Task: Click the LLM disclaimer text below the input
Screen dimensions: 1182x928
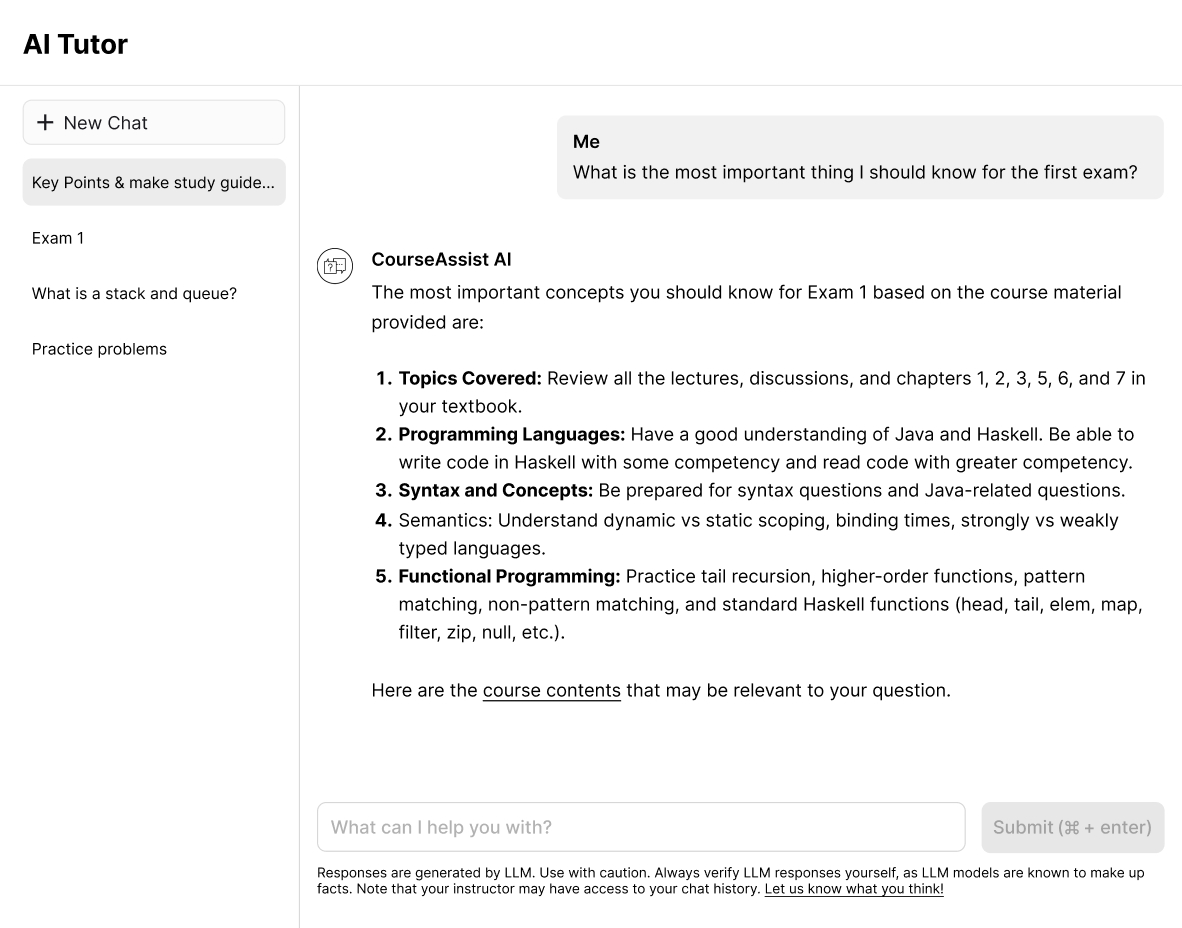Action: point(730,873)
